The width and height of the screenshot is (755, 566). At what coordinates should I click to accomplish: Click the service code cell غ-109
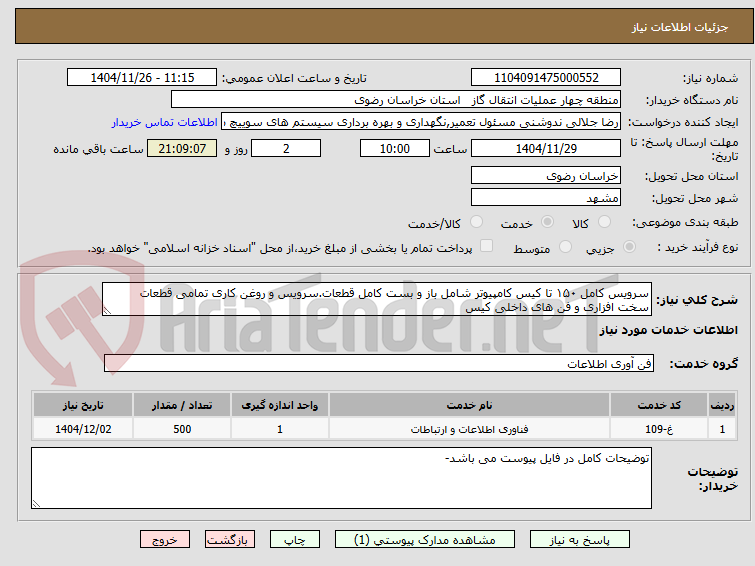click(x=658, y=429)
